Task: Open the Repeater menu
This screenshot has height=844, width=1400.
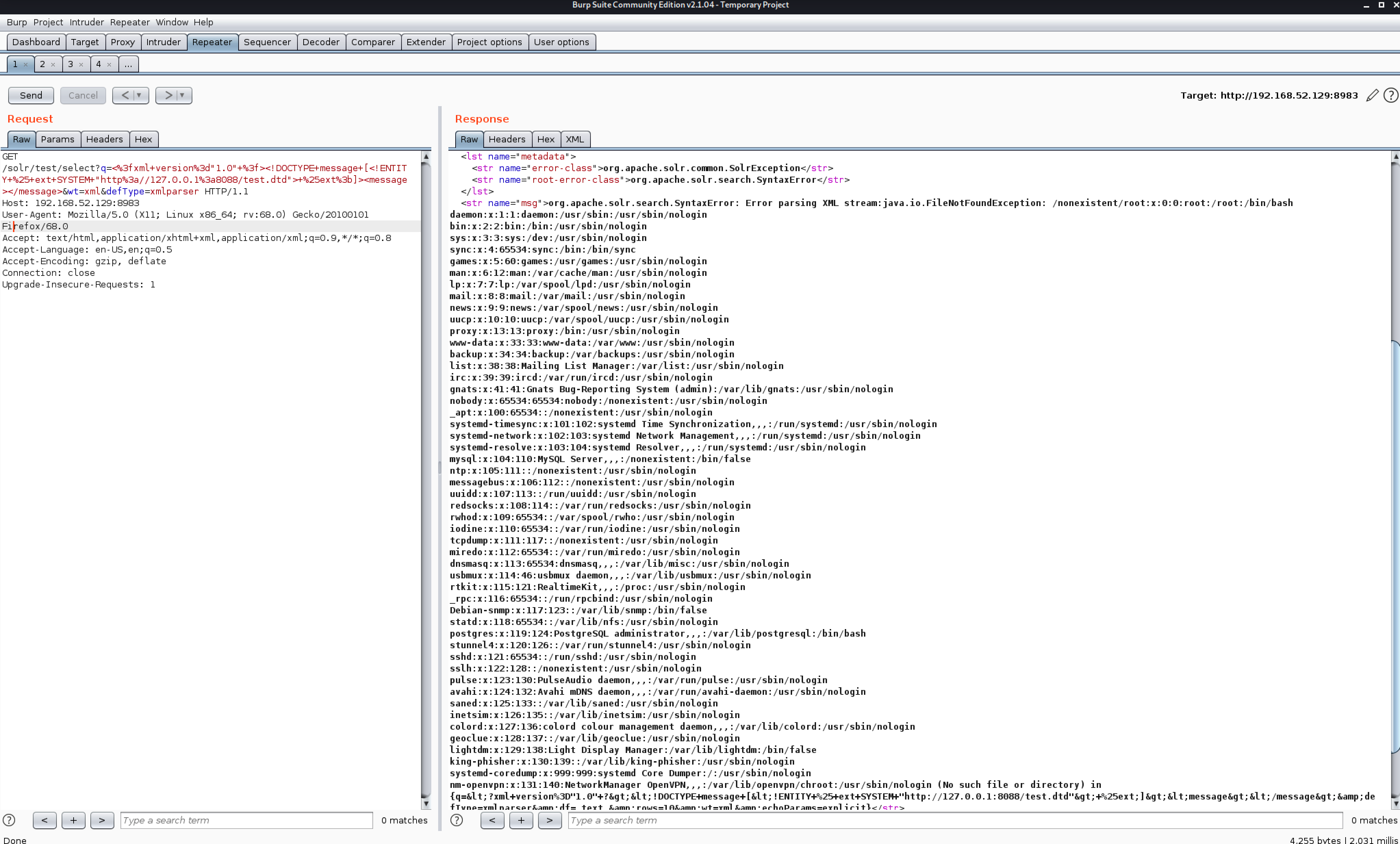Action: [x=129, y=22]
